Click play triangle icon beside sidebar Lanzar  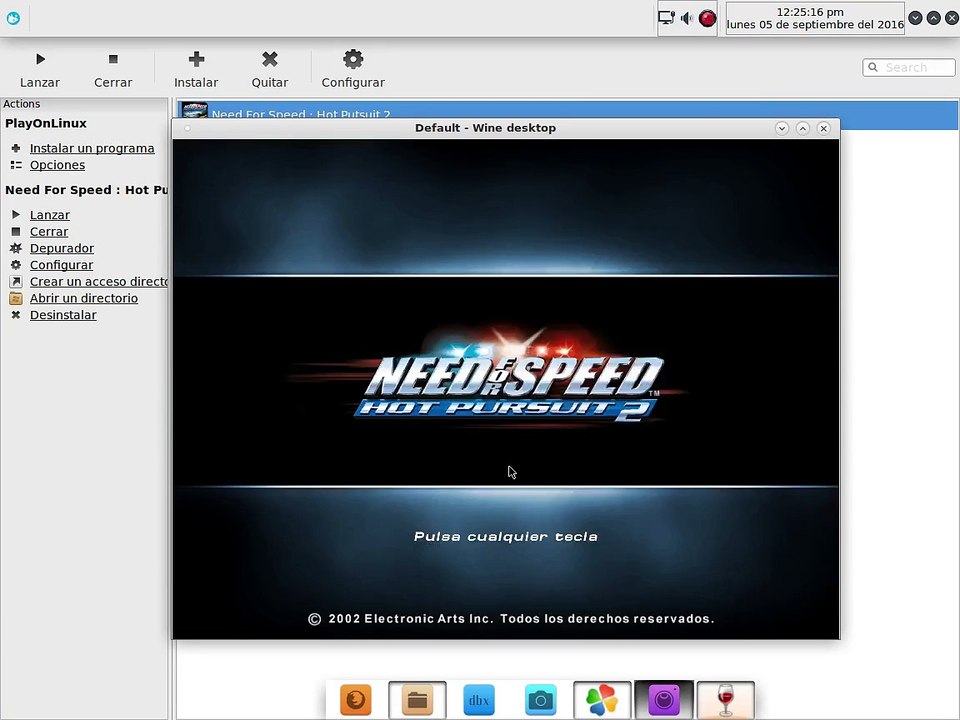[x=16, y=214]
